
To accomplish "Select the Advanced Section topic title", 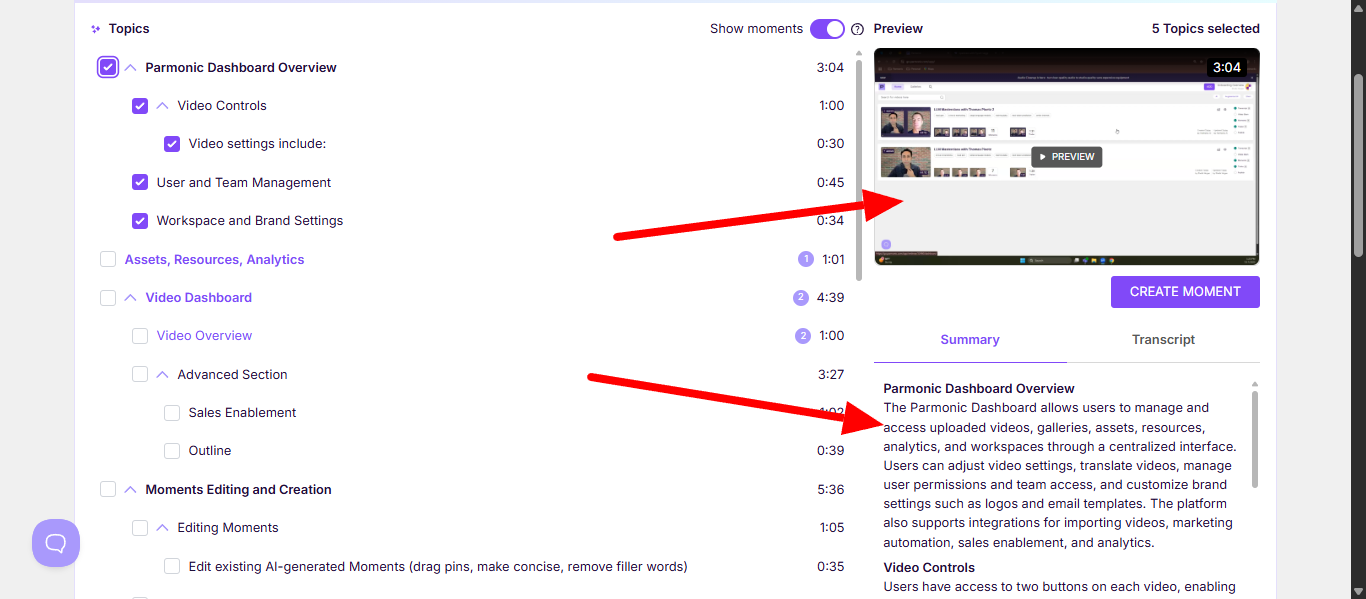I will 232,374.
